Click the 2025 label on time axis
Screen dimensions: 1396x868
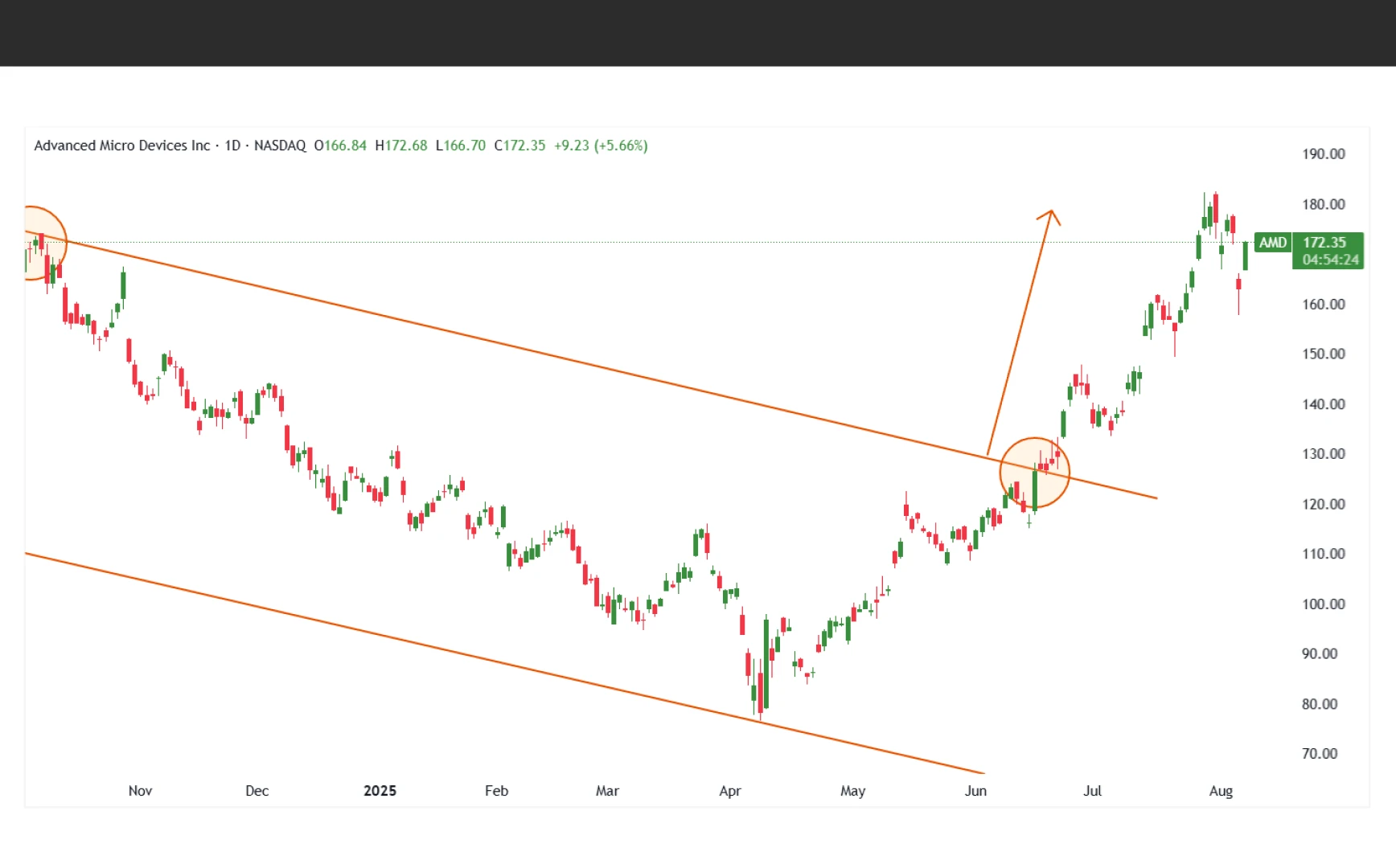coord(380,791)
